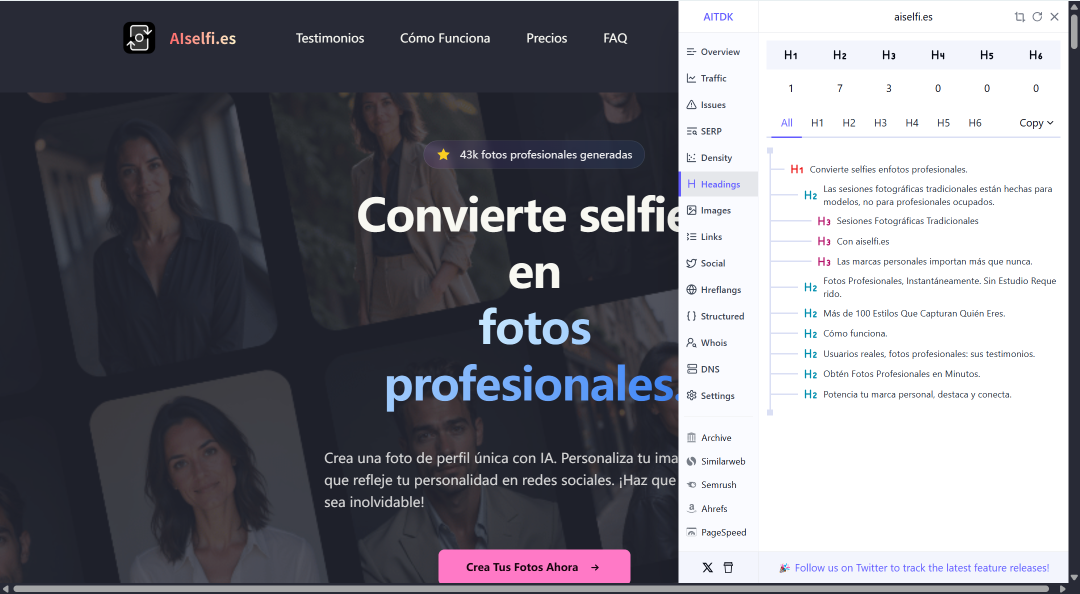Click H2 row 'Más de 100 Estilos Que Capturan Quién Eres.'

(914, 314)
